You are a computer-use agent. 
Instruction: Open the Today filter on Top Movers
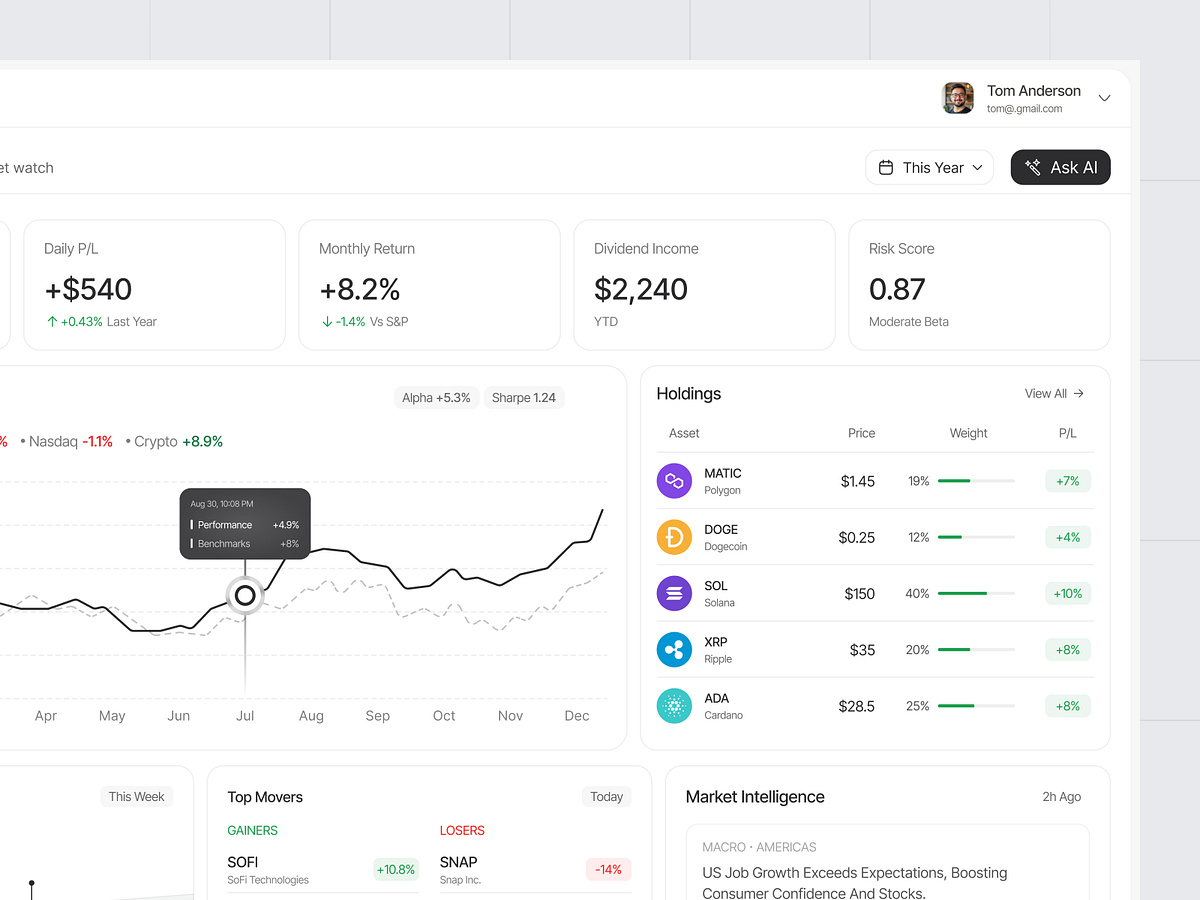click(x=606, y=797)
